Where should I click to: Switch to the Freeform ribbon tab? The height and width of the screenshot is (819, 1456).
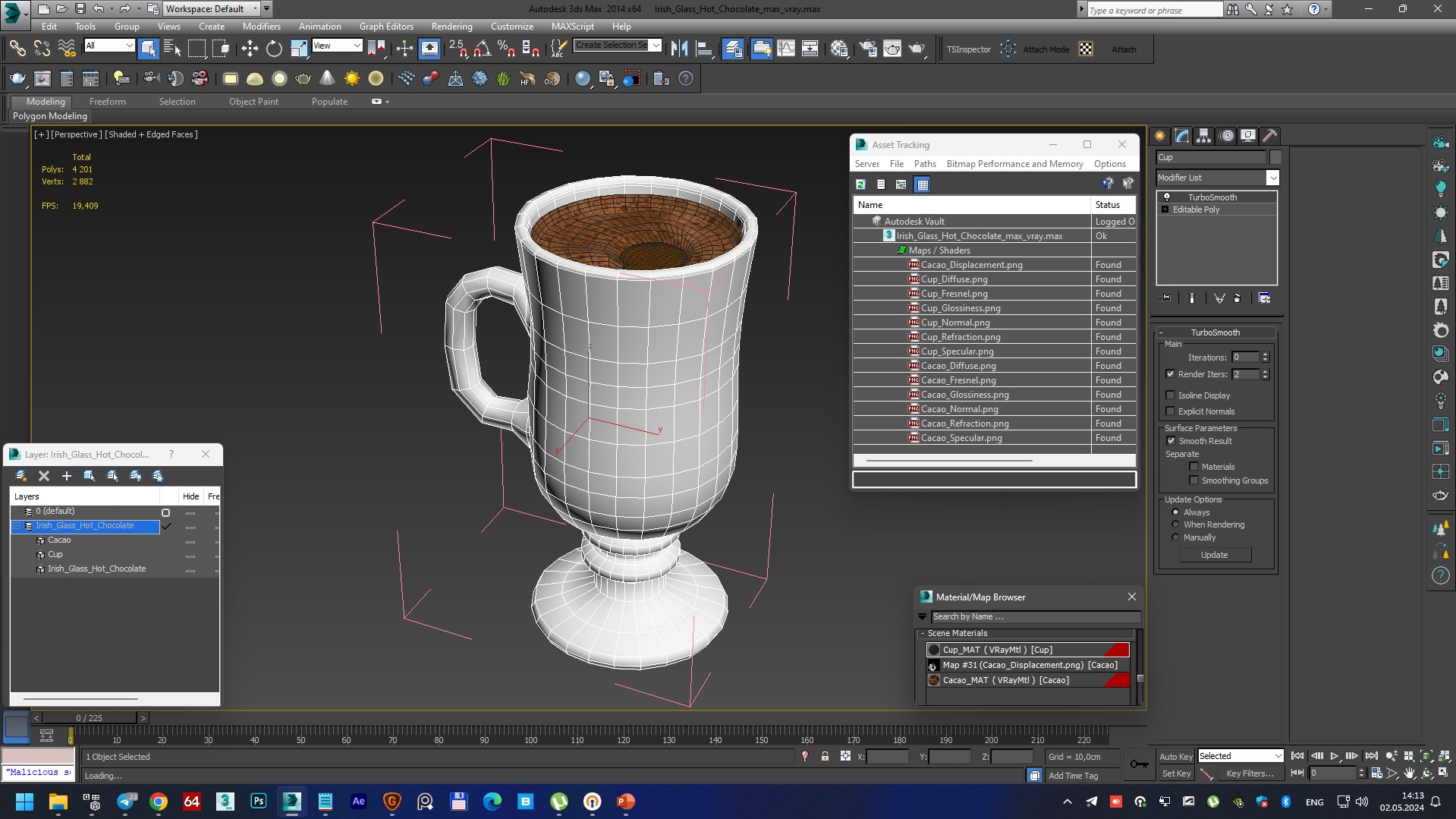(107, 102)
